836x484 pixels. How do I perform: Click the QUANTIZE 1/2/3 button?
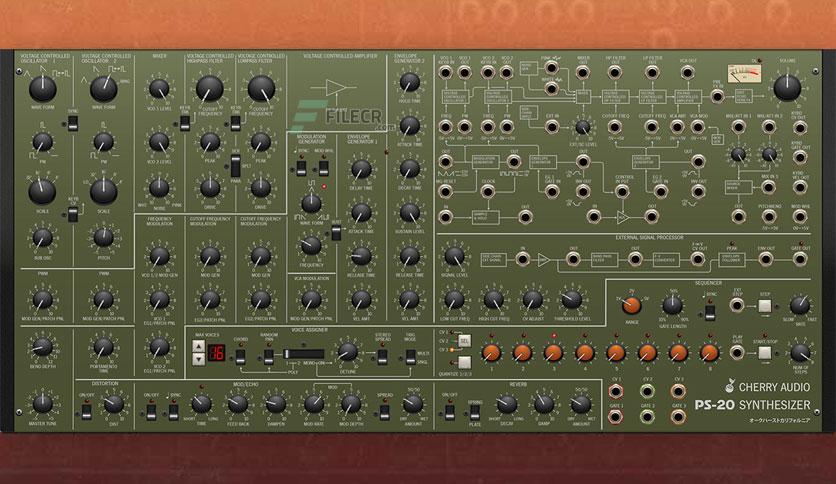point(464,362)
